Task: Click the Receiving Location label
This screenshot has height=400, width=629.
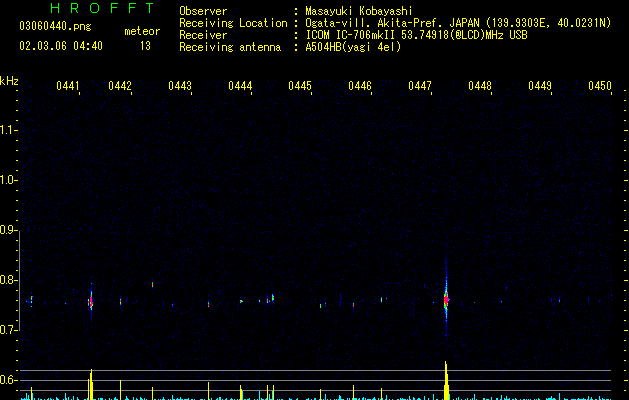Action: point(233,23)
